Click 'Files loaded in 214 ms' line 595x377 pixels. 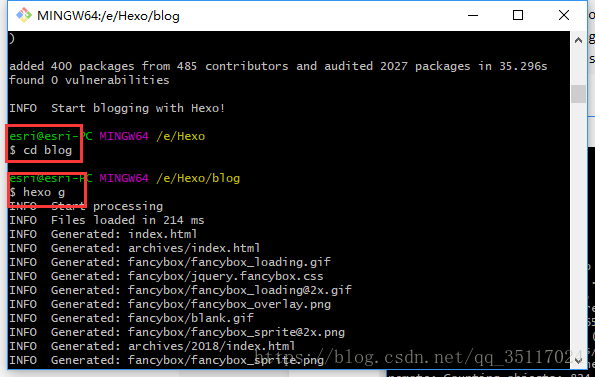coord(107,220)
